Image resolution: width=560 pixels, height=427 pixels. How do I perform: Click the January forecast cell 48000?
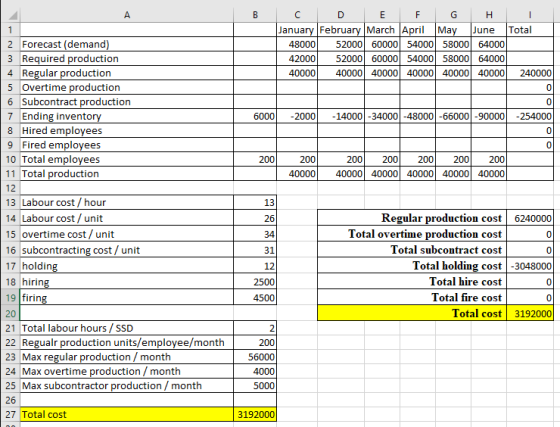(297, 44)
